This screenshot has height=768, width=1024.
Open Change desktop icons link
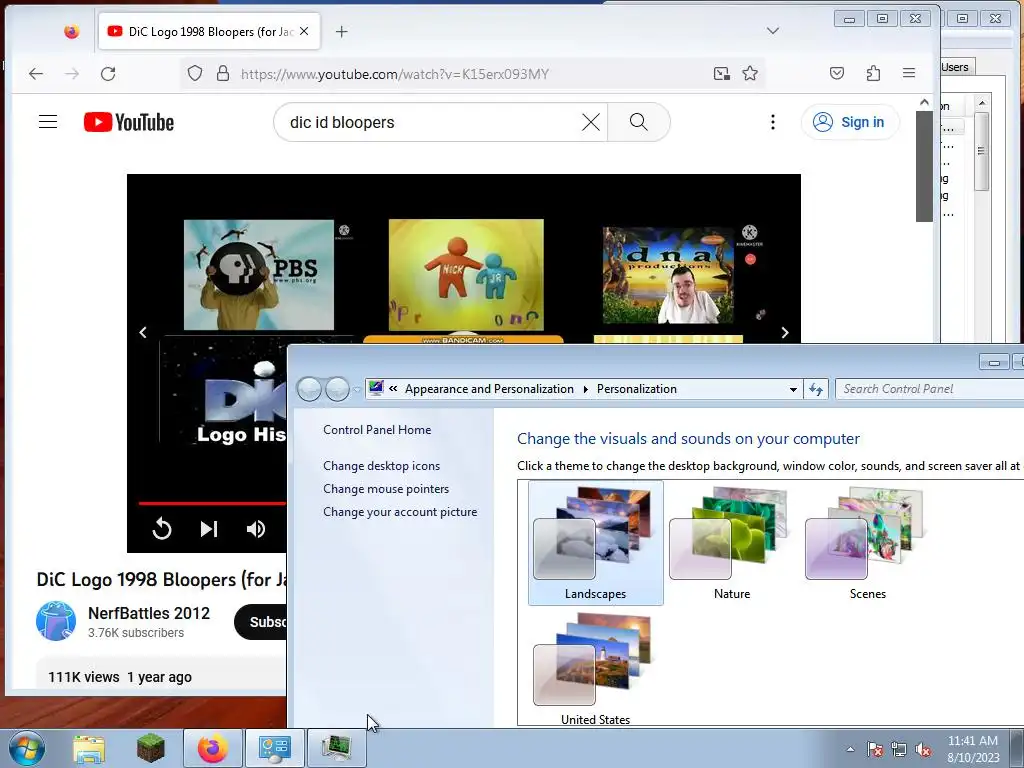[381, 466]
